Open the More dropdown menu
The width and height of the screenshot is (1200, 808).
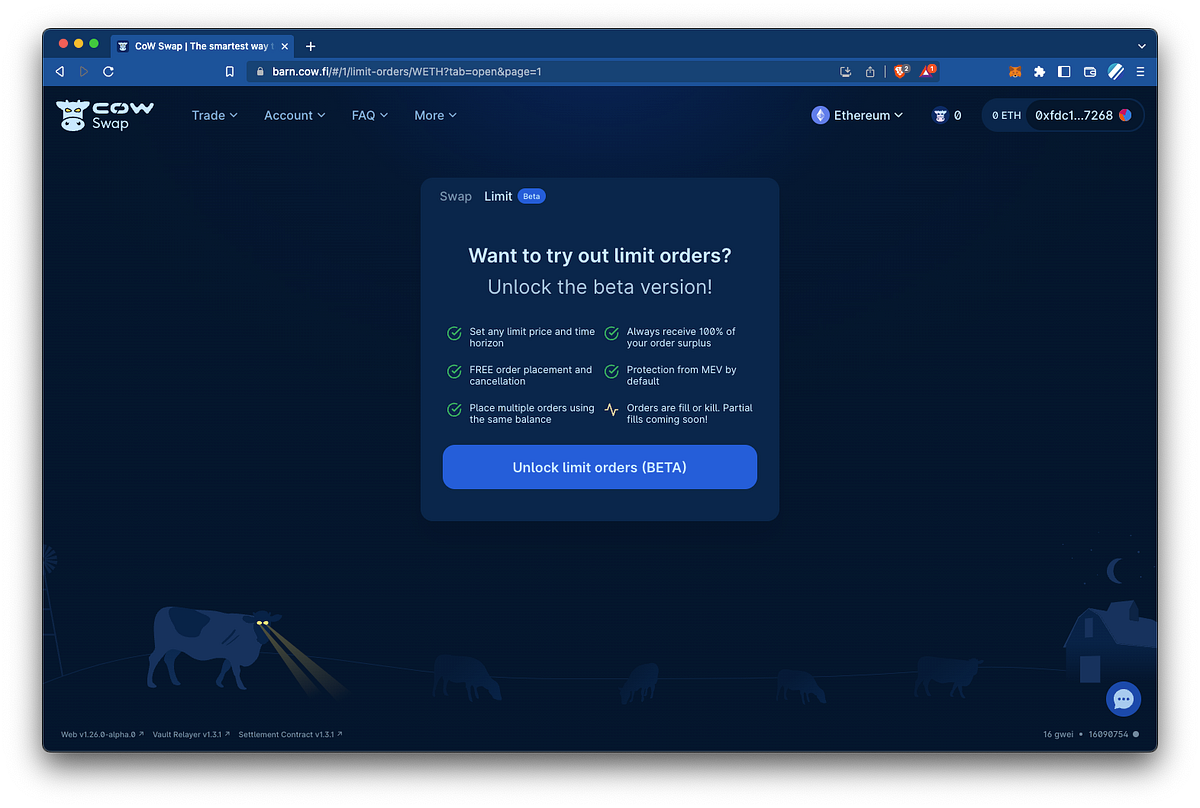(435, 115)
